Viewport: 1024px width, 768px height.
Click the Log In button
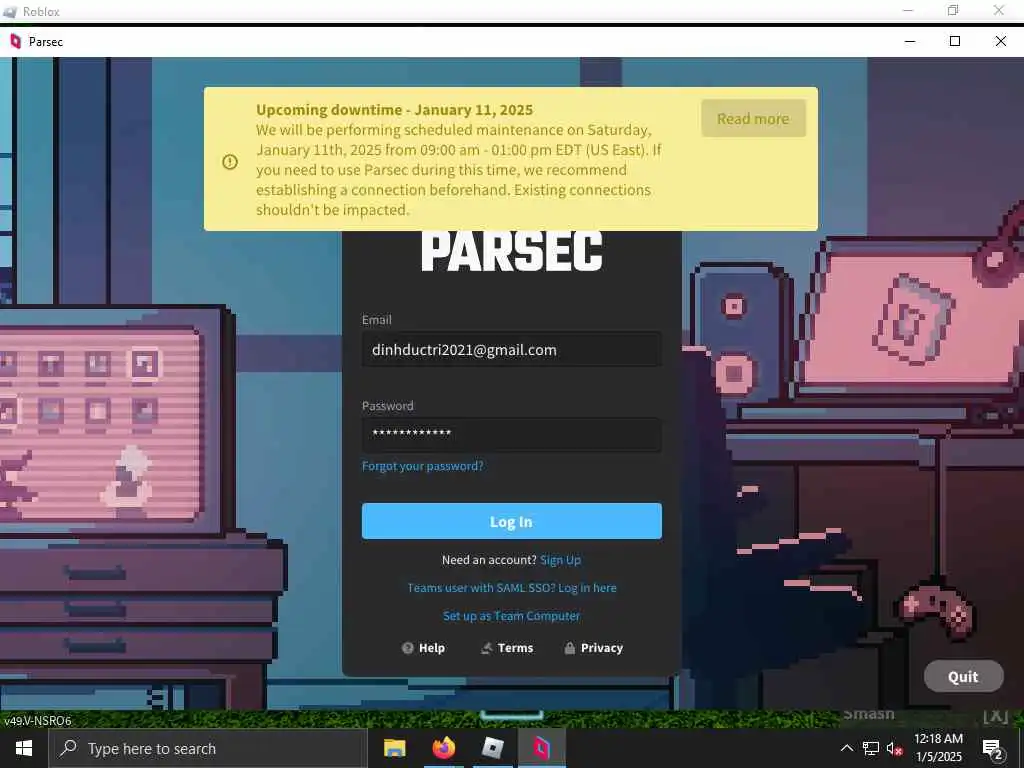(511, 521)
